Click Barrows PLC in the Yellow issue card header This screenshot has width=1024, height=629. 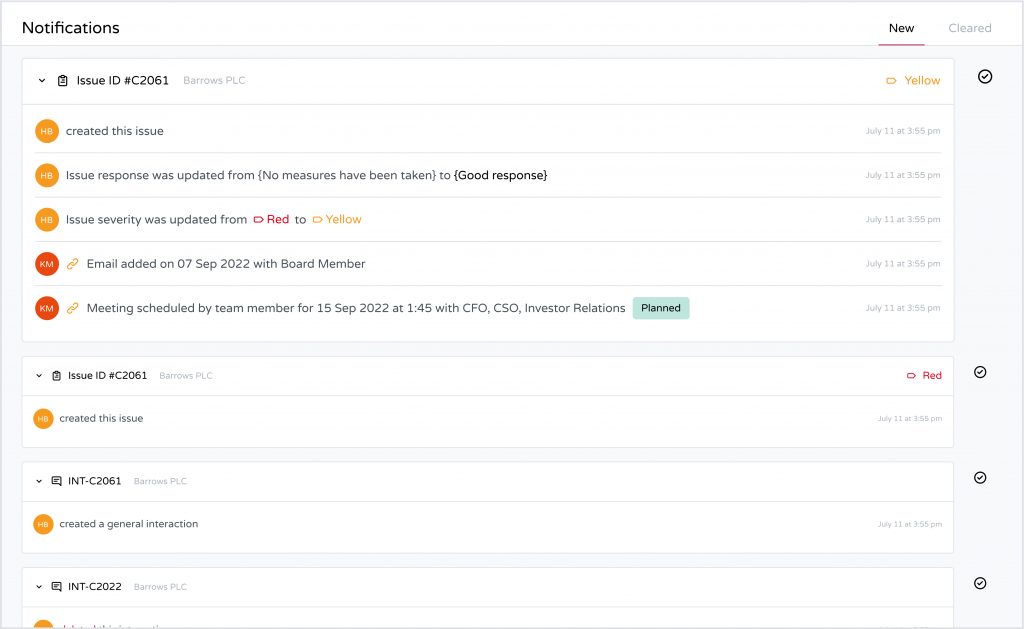click(x=214, y=81)
